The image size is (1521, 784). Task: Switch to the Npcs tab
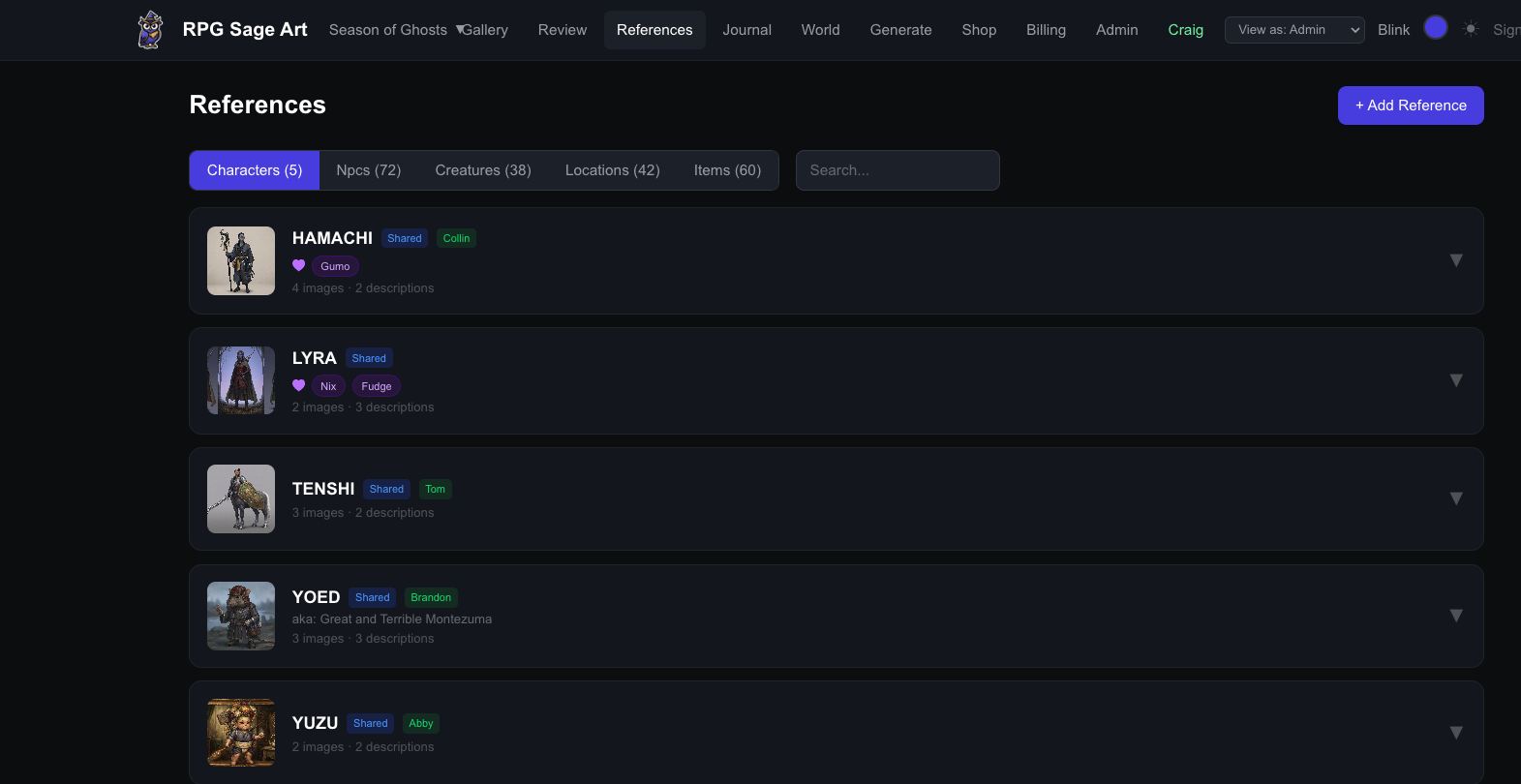368,170
